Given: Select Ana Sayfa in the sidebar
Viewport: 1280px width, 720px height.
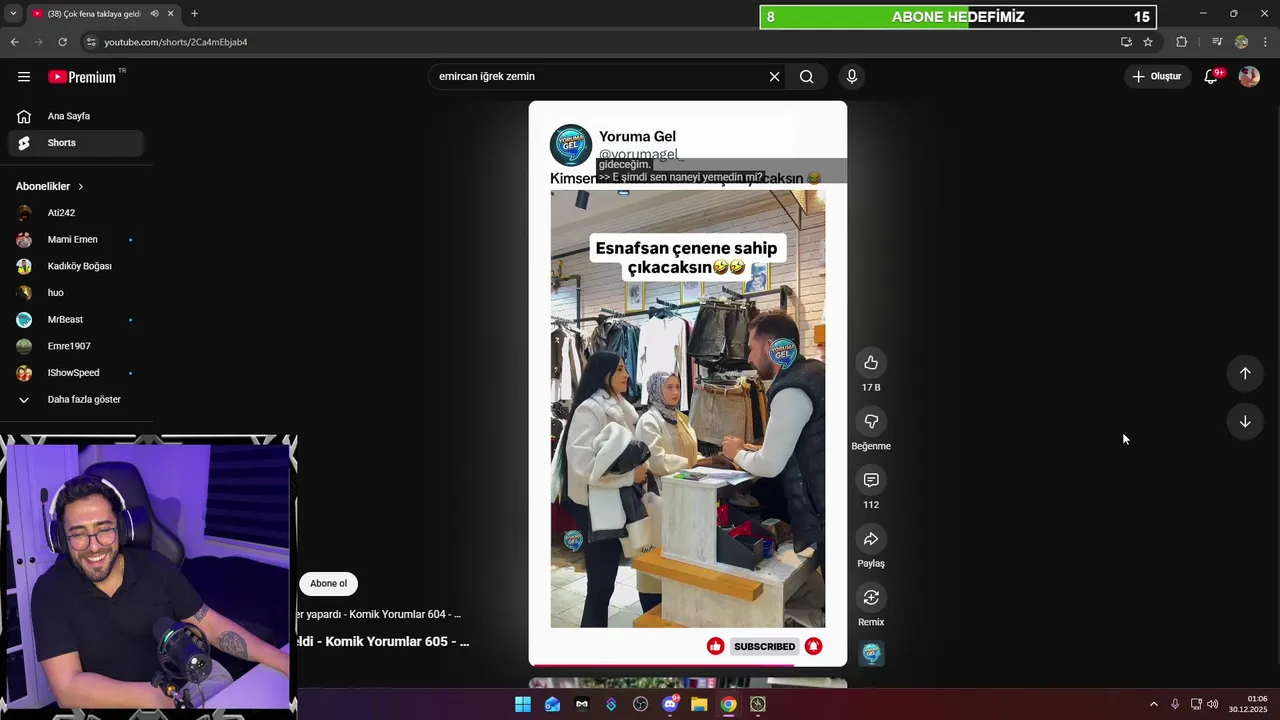Looking at the screenshot, I should pyautogui.click(x=76, y=116).
